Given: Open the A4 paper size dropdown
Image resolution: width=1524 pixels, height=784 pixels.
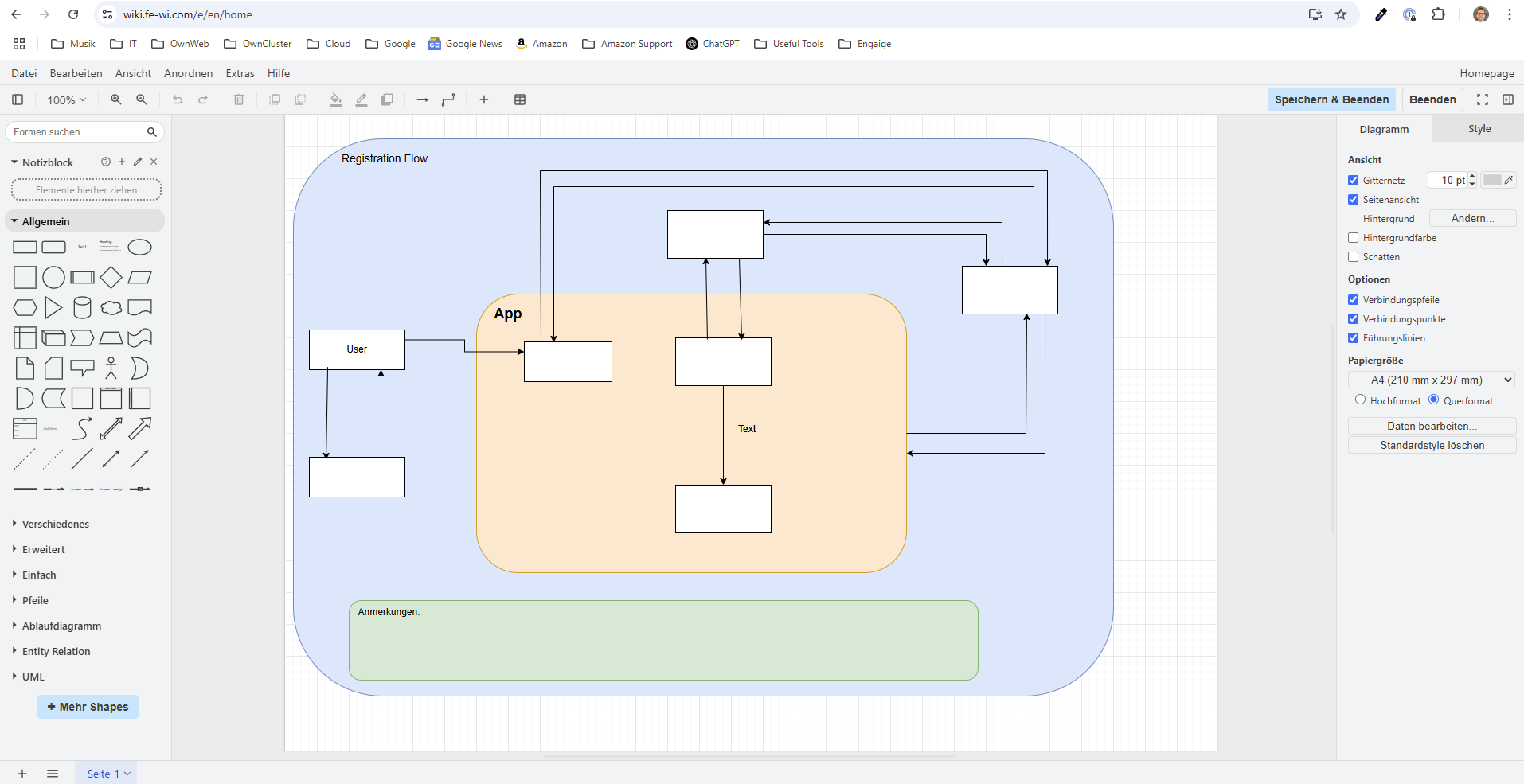Looking at the screenshot, I should pos(1431,380).
